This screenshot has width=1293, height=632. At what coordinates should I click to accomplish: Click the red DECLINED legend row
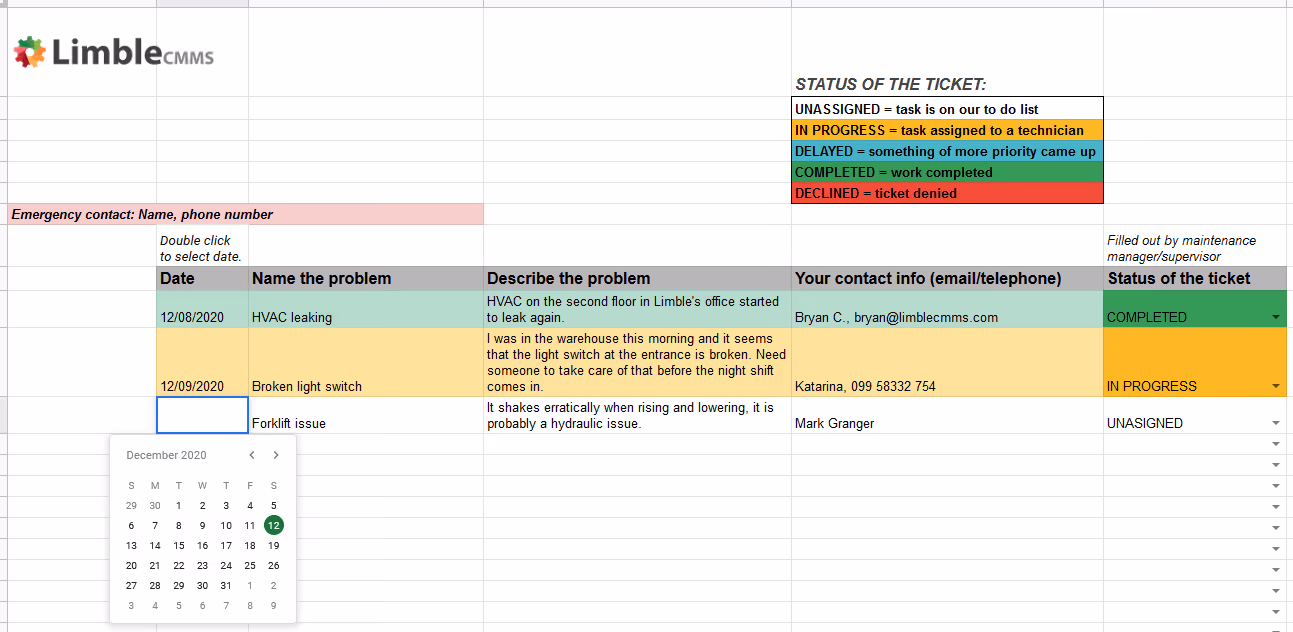tap(947, 193)
